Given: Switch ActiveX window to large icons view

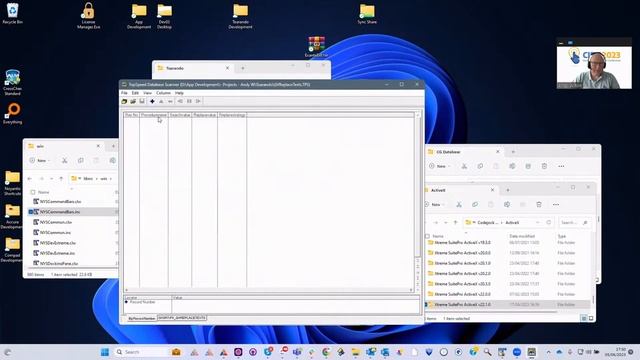Looking at the screenshot, I should pyautogui.click(x=591, y=318).
